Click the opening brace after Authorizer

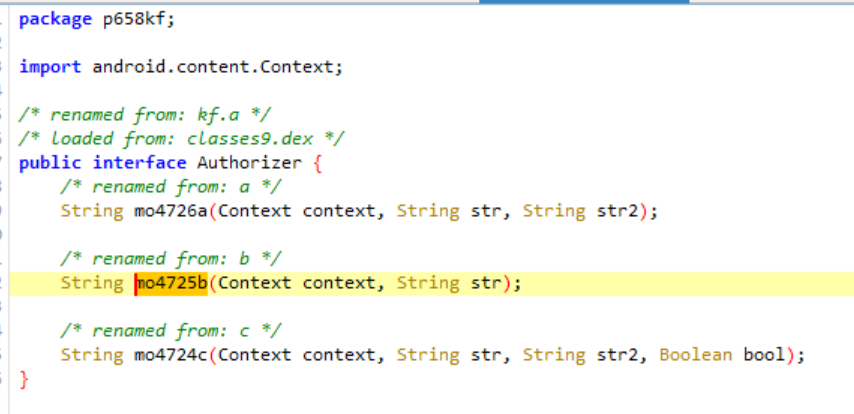point(317,163)
